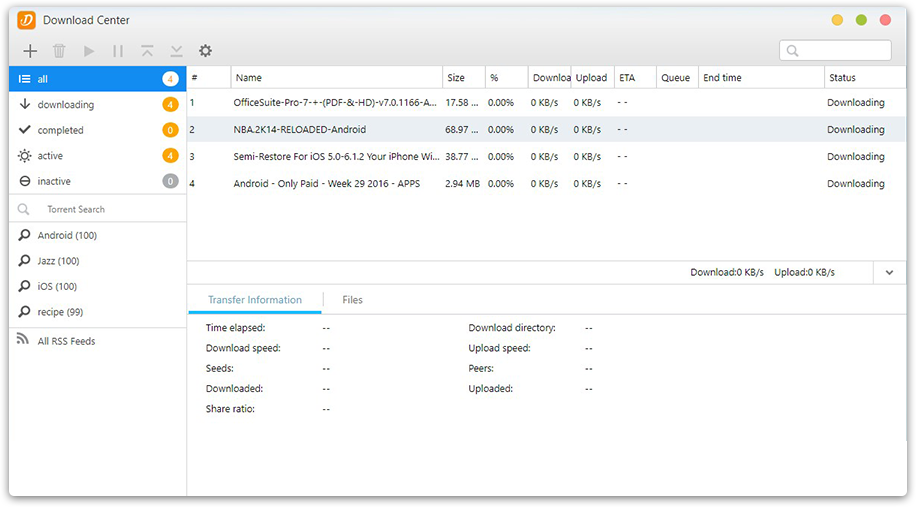Show the downloading tasks filter

click(x=66, y=105)
